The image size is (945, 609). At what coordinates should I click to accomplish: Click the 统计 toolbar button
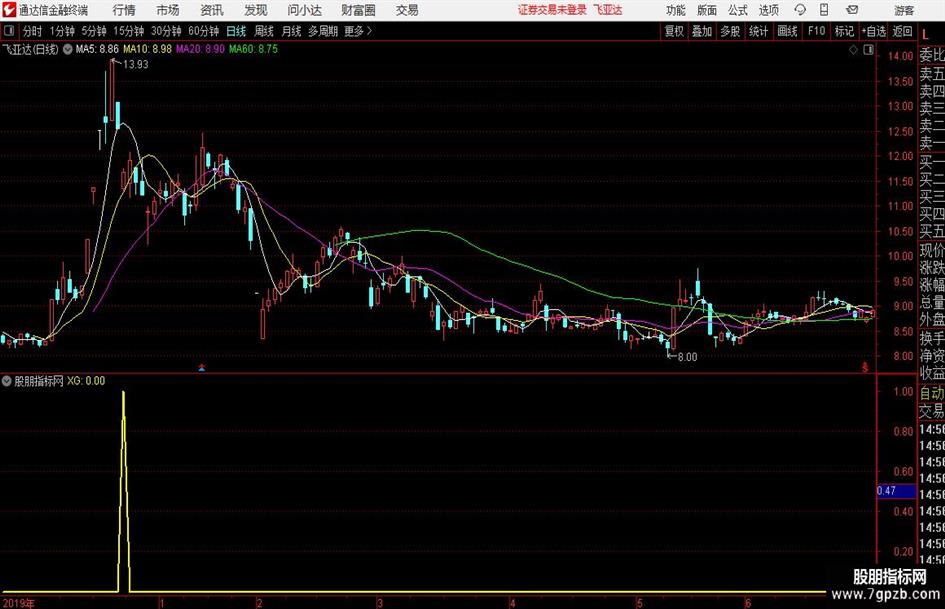coord(758,31)
